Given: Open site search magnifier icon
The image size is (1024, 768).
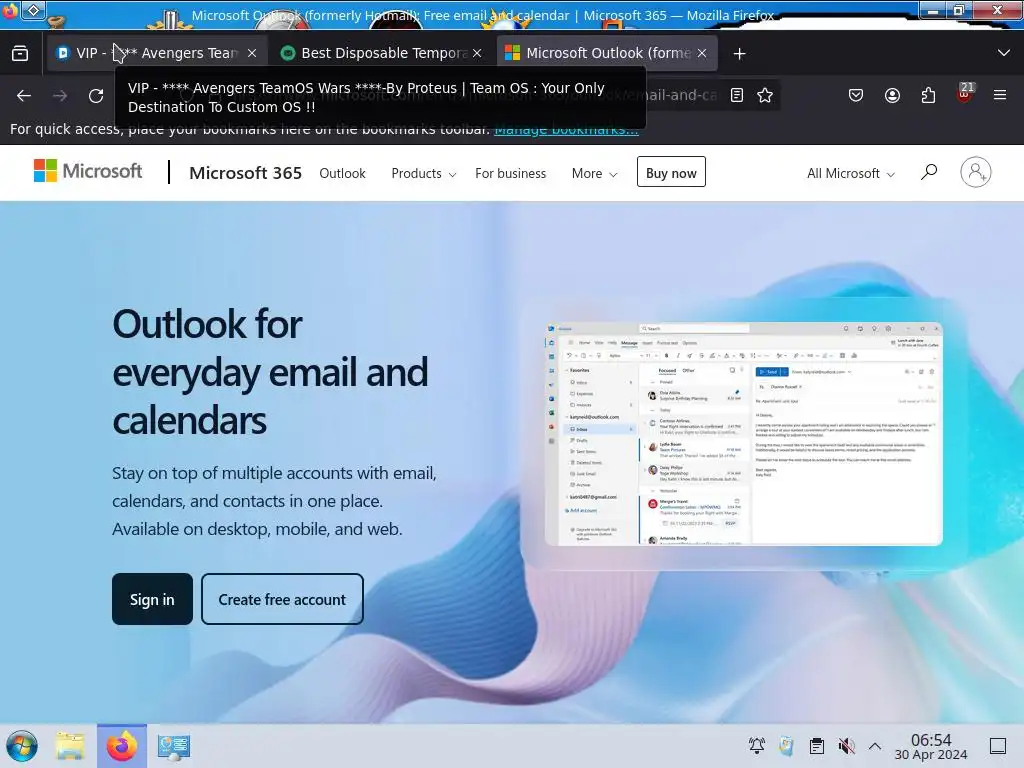Looking at the screenshot, I should [929, 172].
